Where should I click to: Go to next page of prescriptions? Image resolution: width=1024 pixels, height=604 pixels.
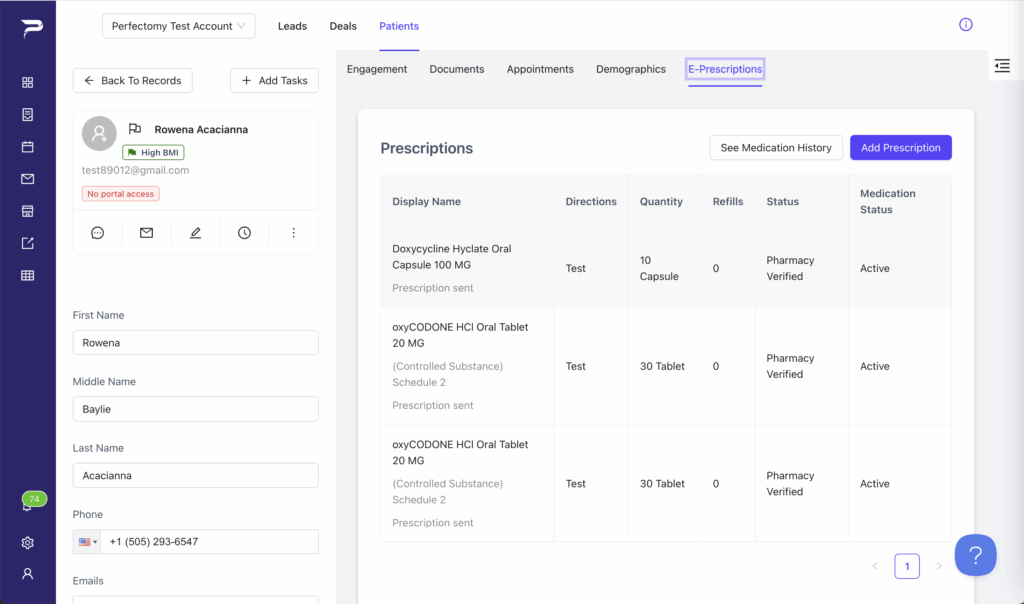pos(939,566)
